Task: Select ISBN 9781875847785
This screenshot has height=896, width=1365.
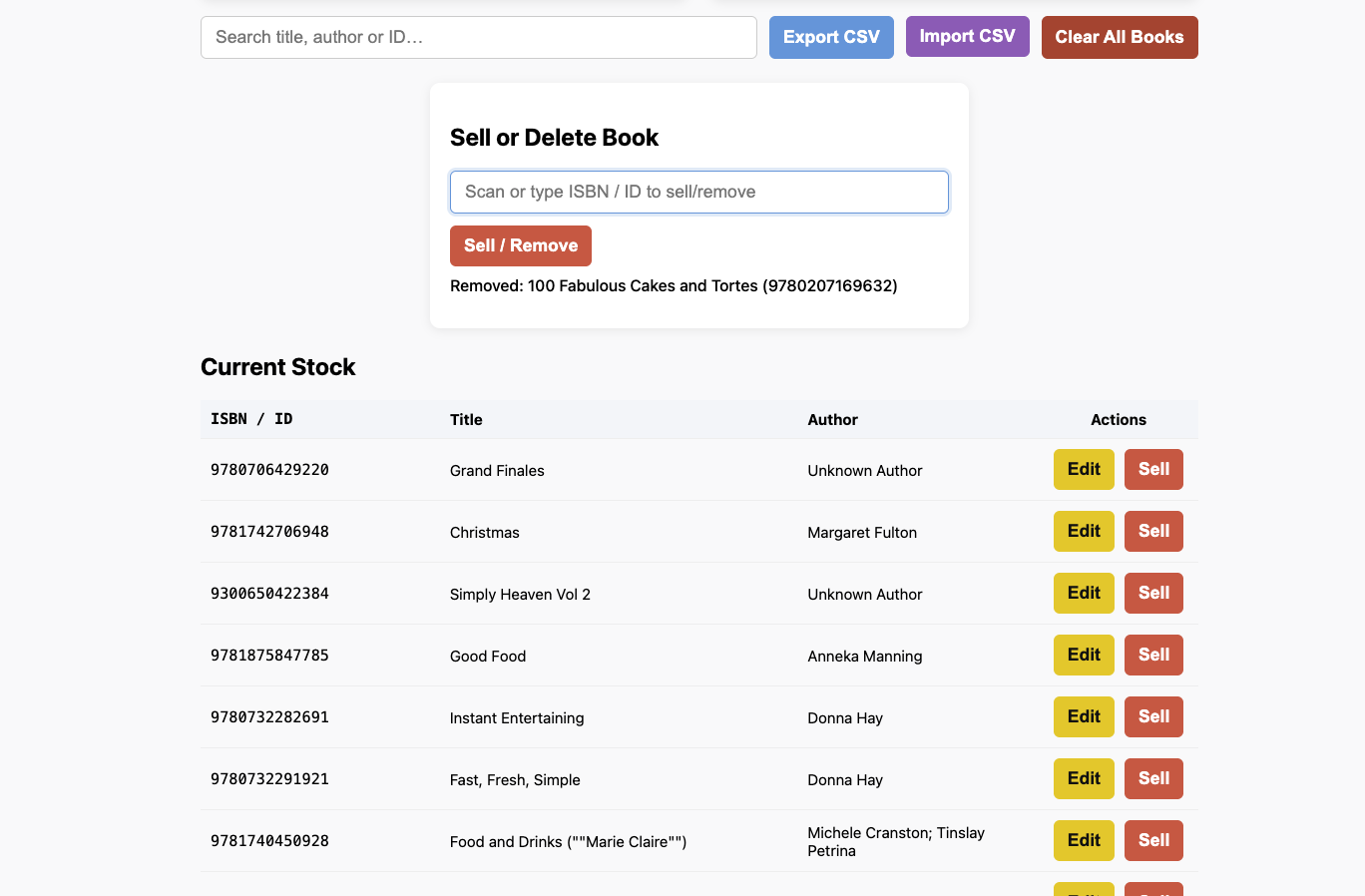Action: (269, 656)
